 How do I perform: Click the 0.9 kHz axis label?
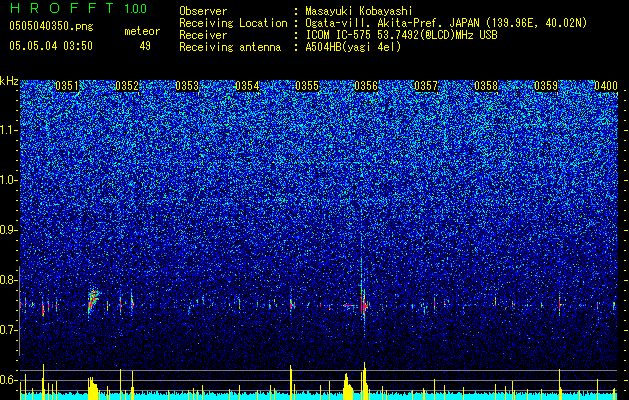9,230
